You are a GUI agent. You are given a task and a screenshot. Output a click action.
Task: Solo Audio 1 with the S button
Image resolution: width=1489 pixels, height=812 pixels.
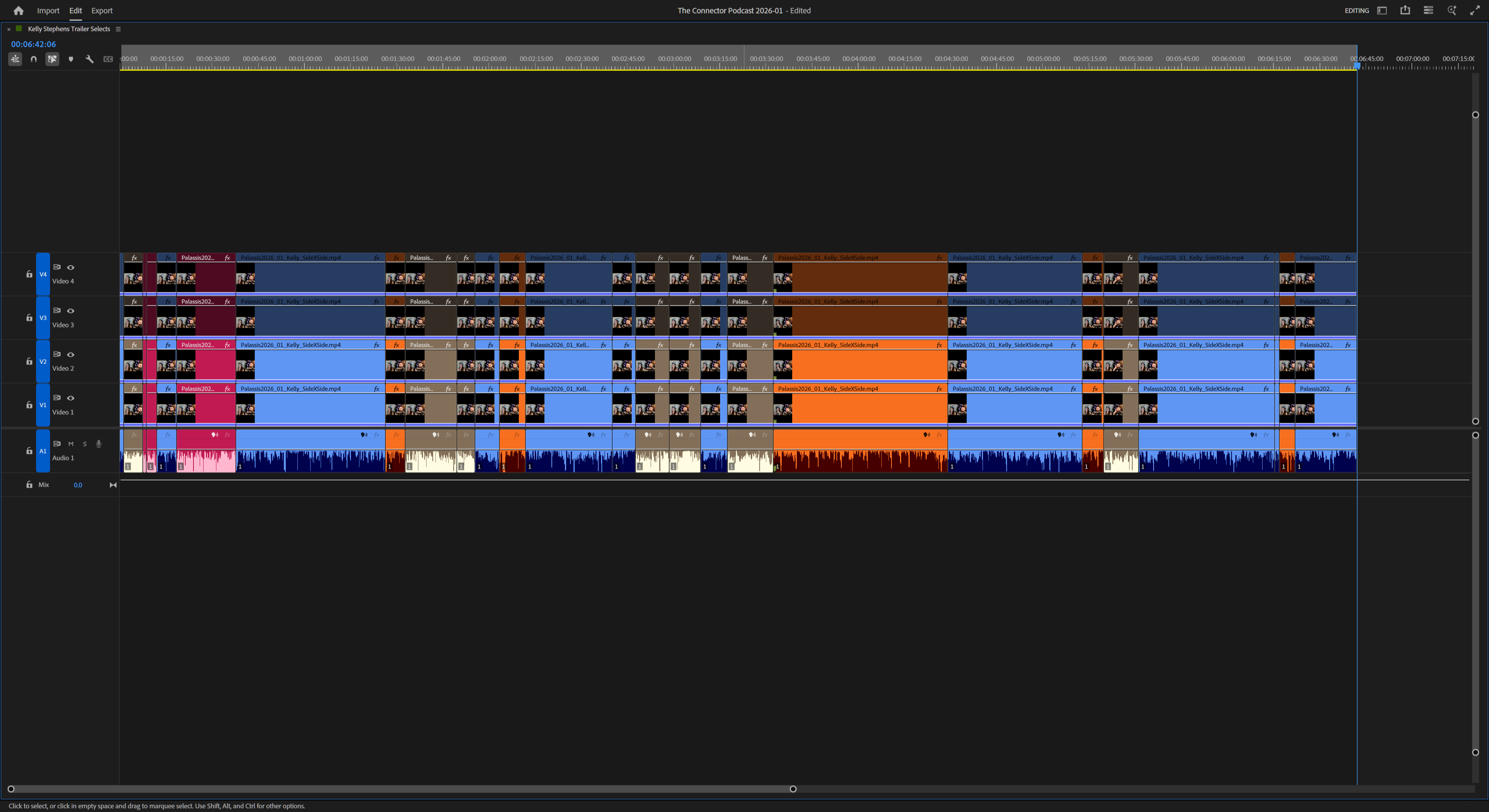85,444
